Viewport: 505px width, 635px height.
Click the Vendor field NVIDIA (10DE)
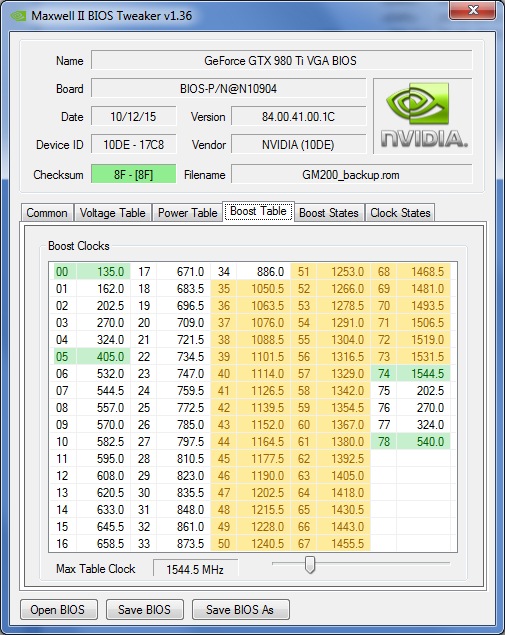pos(298,145)
